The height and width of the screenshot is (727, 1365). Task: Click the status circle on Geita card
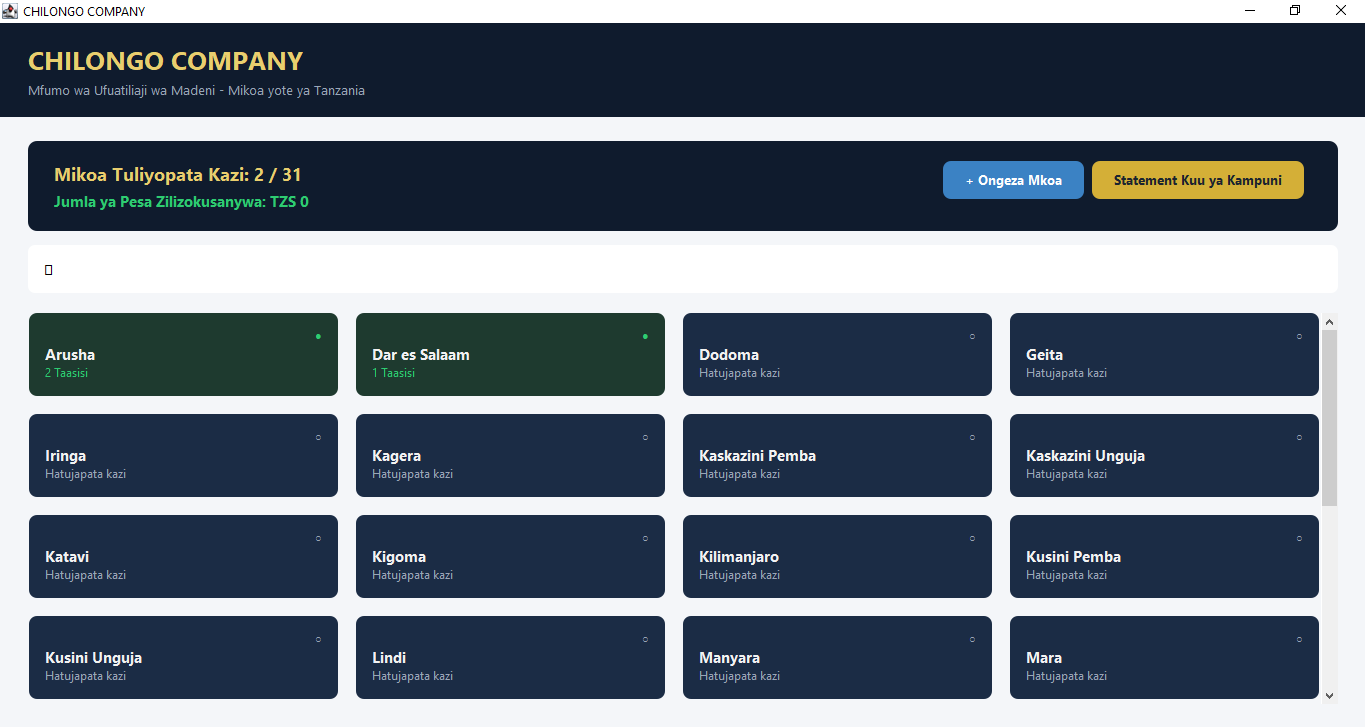click(1299, 336)
